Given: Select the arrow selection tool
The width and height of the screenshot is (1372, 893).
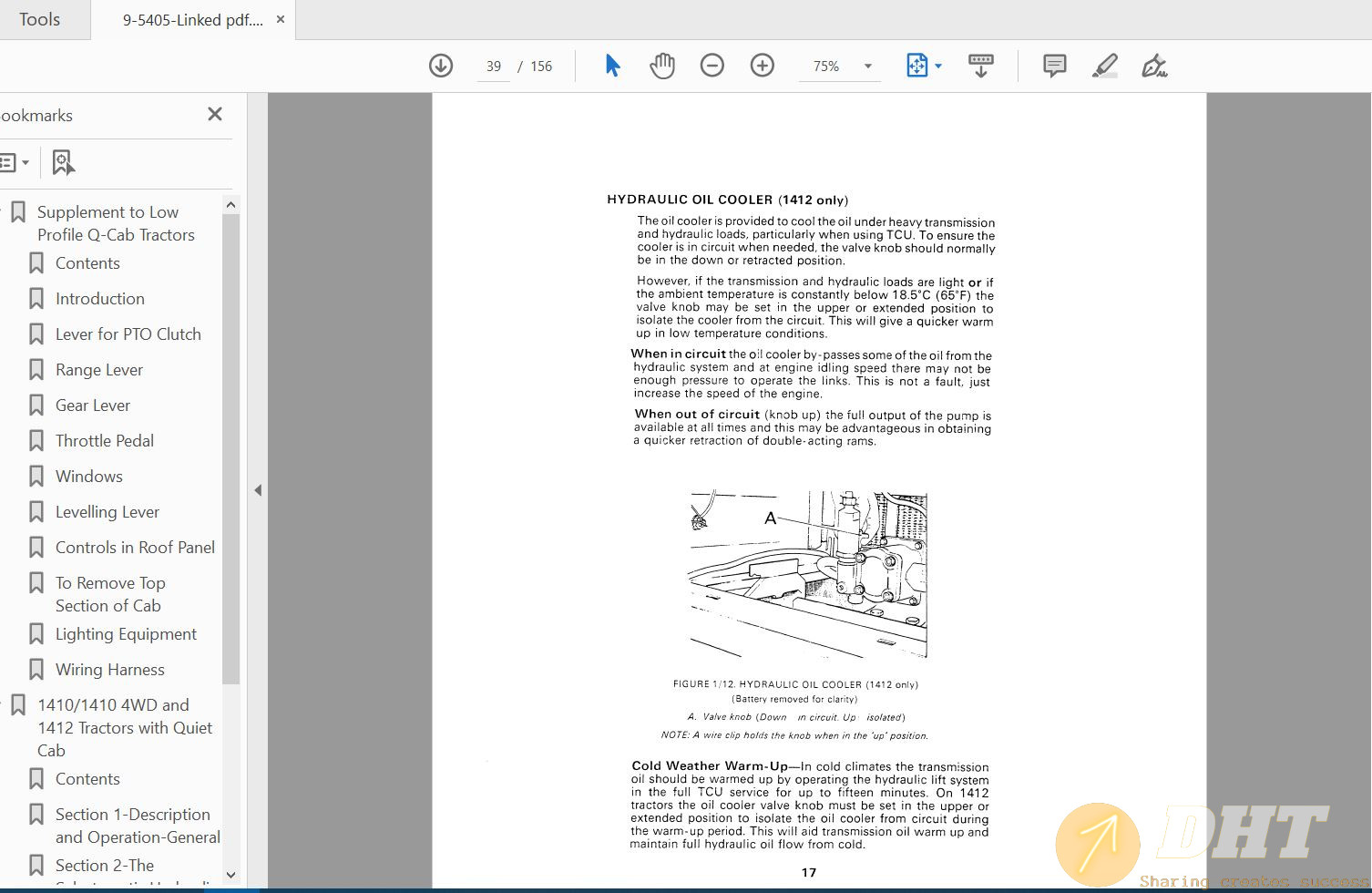Looking at the screenshot, I should (x=612, y=66).
